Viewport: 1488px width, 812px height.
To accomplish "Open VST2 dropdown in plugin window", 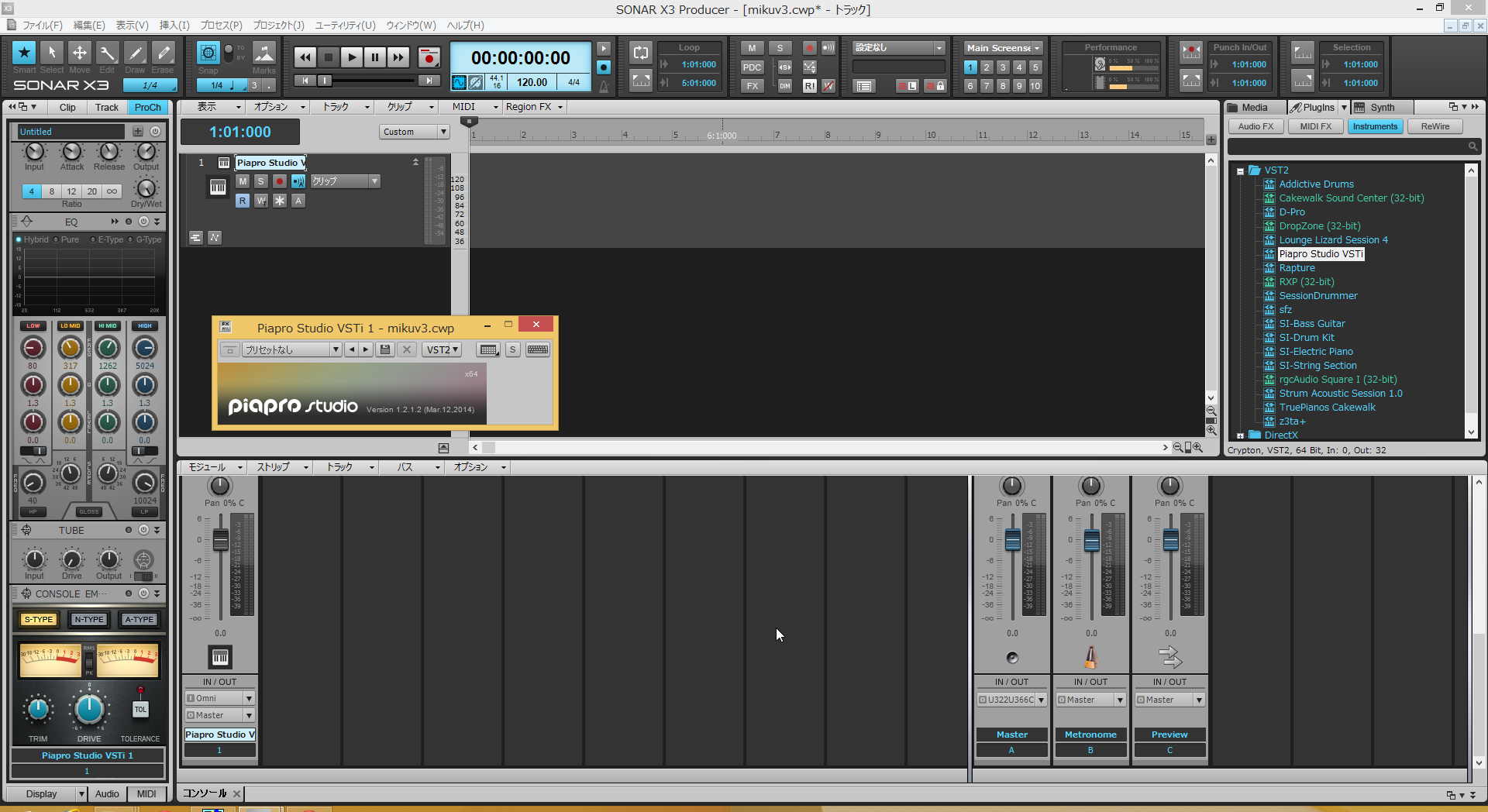I will pos(443,350).
